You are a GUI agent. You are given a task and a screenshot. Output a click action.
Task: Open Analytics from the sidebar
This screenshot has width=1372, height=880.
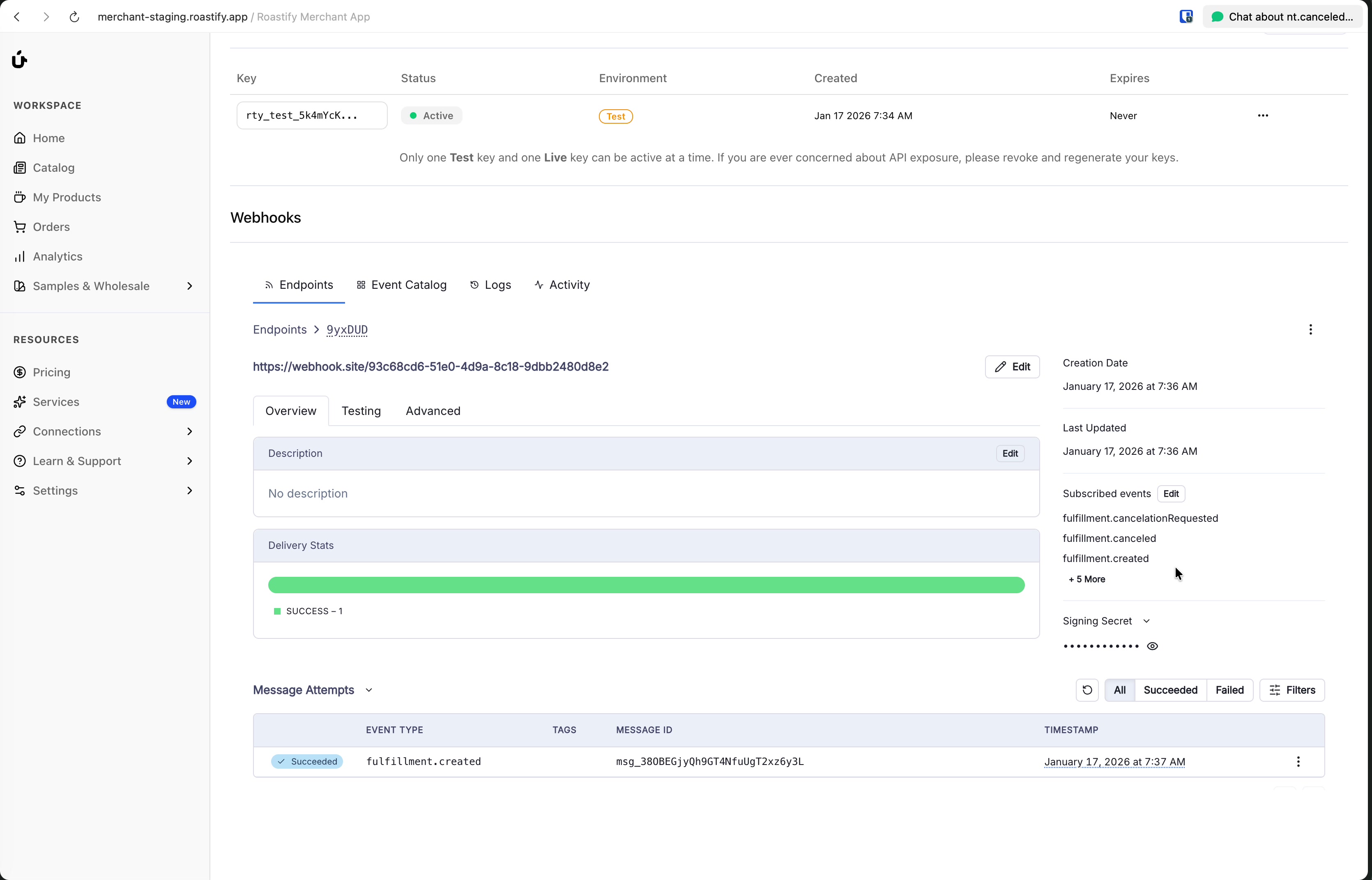57,257
